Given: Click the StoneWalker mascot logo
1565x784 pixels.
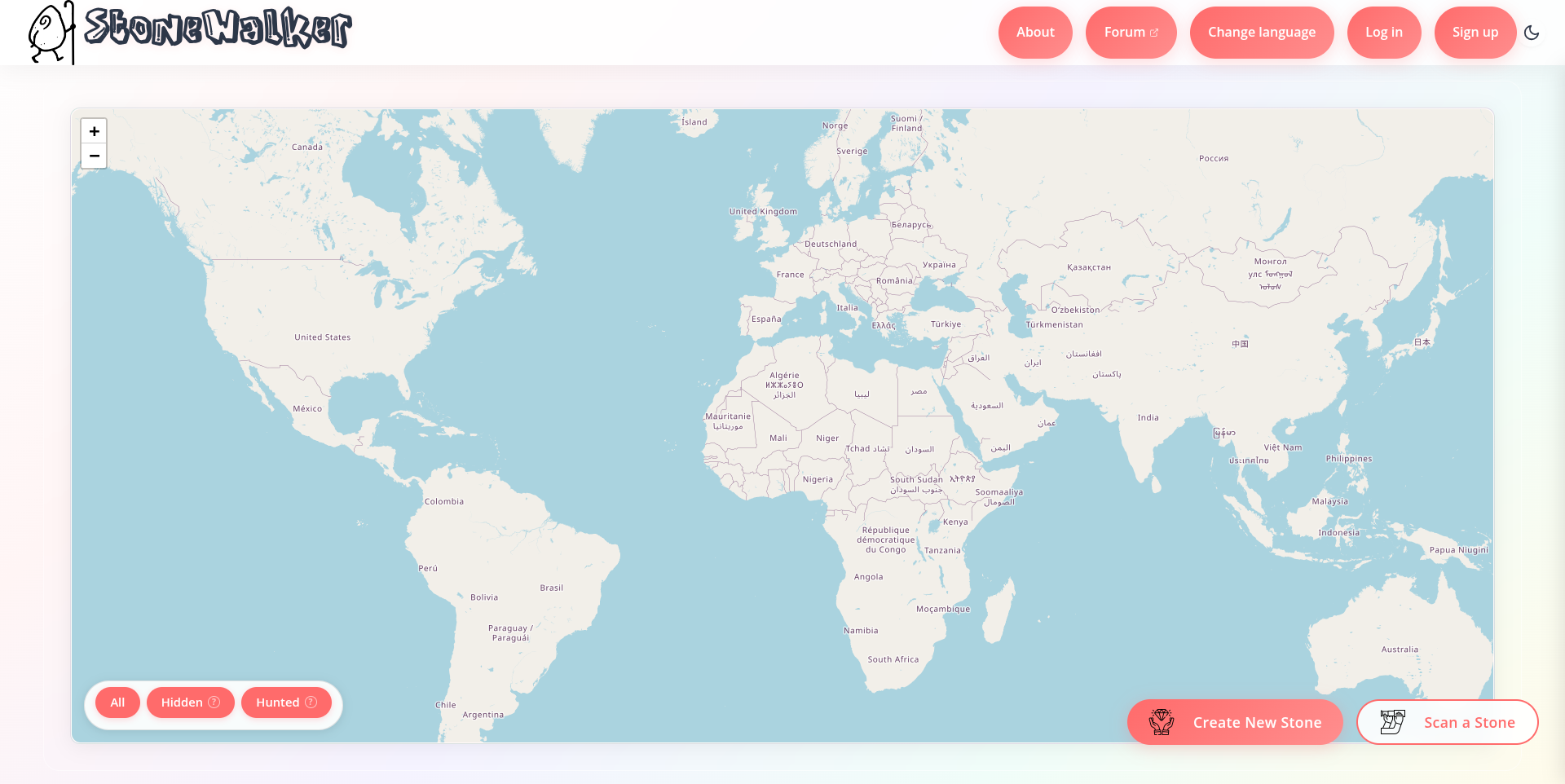Looking at the screenshot, I should coord(51,33).
